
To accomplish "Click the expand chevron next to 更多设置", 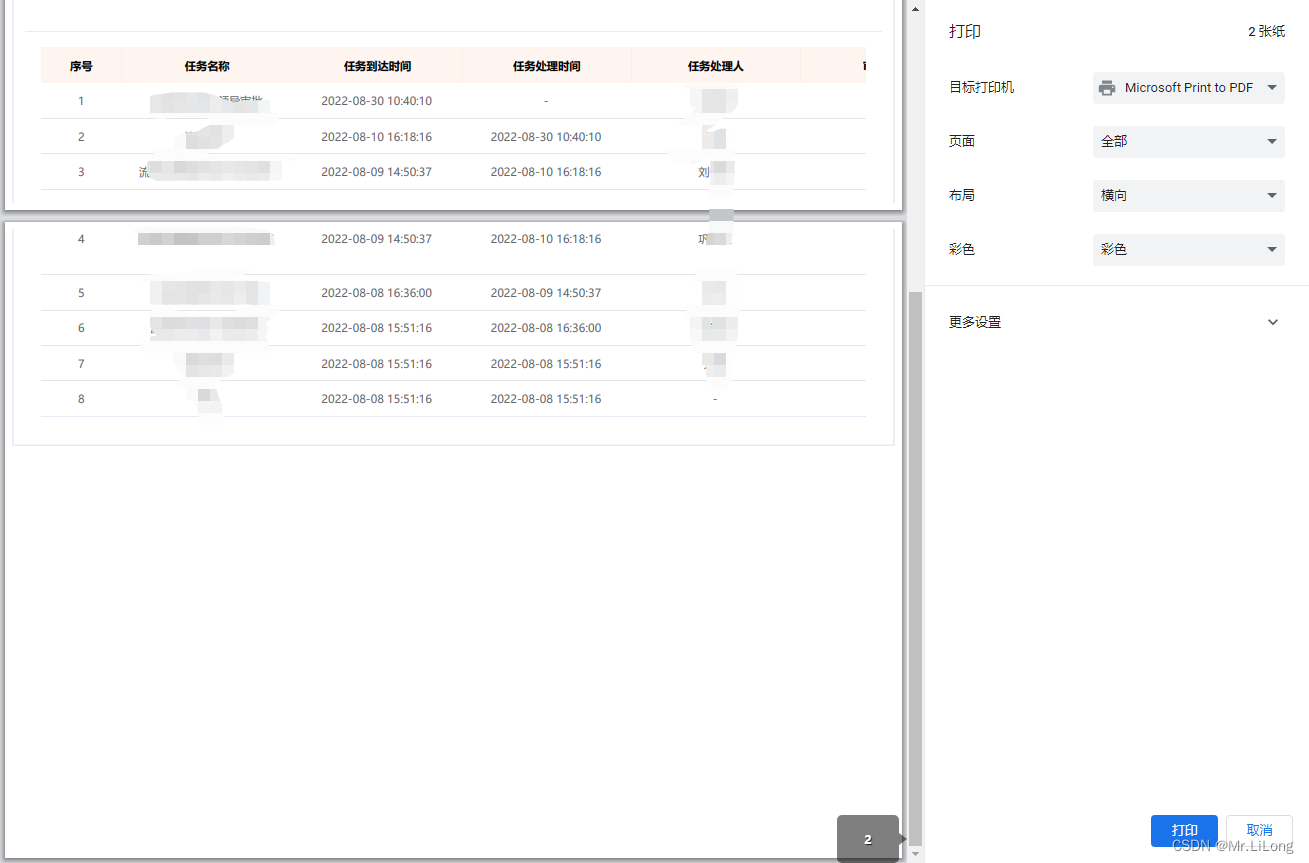I will coord(1272,321).
